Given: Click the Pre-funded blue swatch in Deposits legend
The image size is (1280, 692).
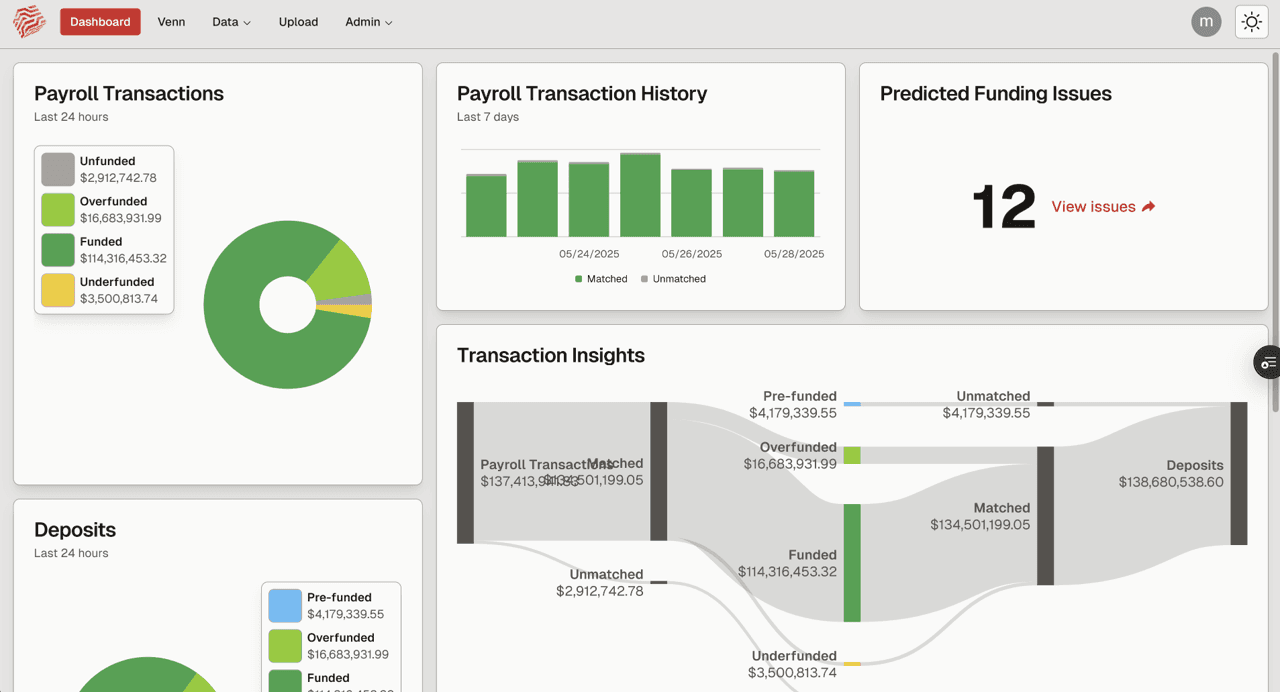Looking at the screenshot, I should click(285, 606).
